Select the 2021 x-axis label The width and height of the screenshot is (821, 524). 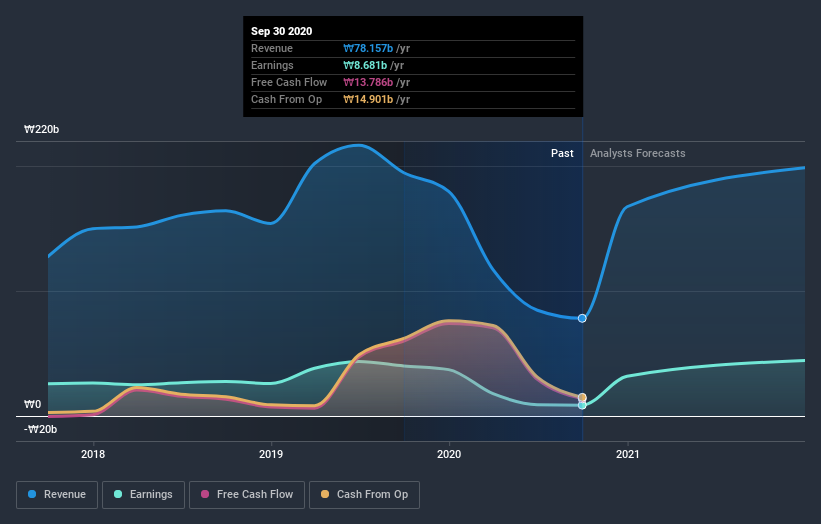(628, 454)
